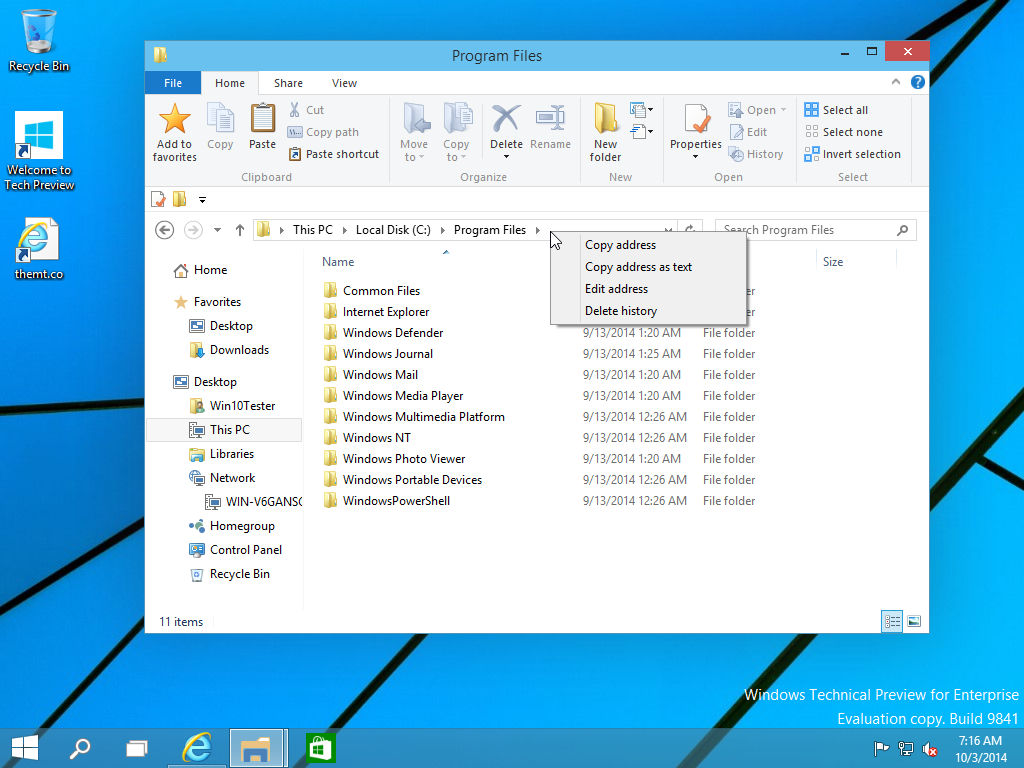Screen dimensions: 1024x768
Task: Switch to the View ribbon tab
Action: 344,83
